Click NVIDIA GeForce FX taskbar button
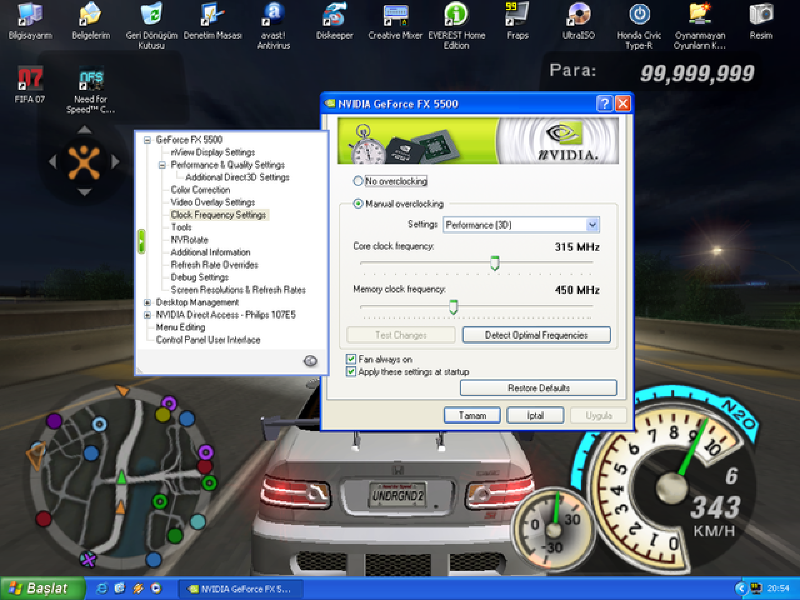 point(241,589)
